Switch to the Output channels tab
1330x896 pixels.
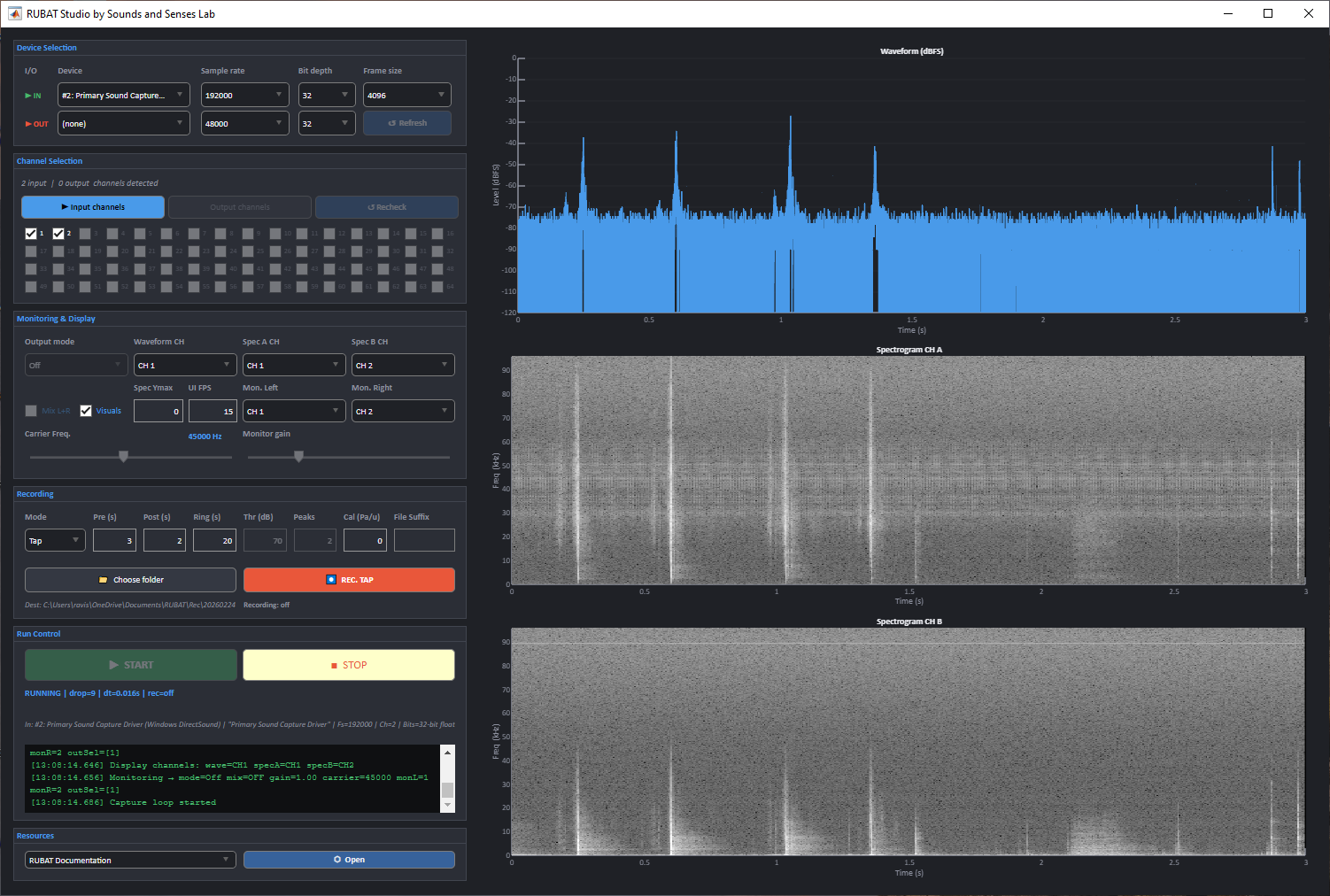pyautogui.click(x=240, y=207)
